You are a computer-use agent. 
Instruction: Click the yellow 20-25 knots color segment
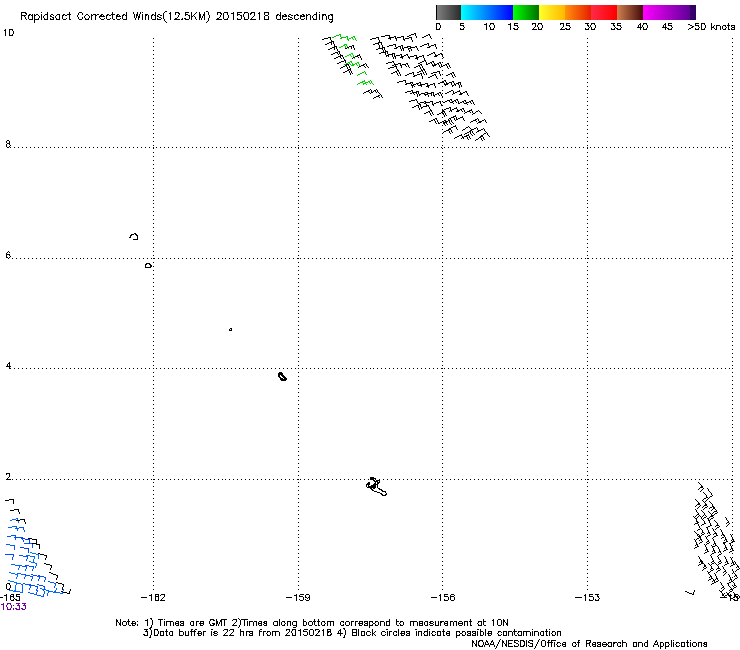tap(552, 12)
